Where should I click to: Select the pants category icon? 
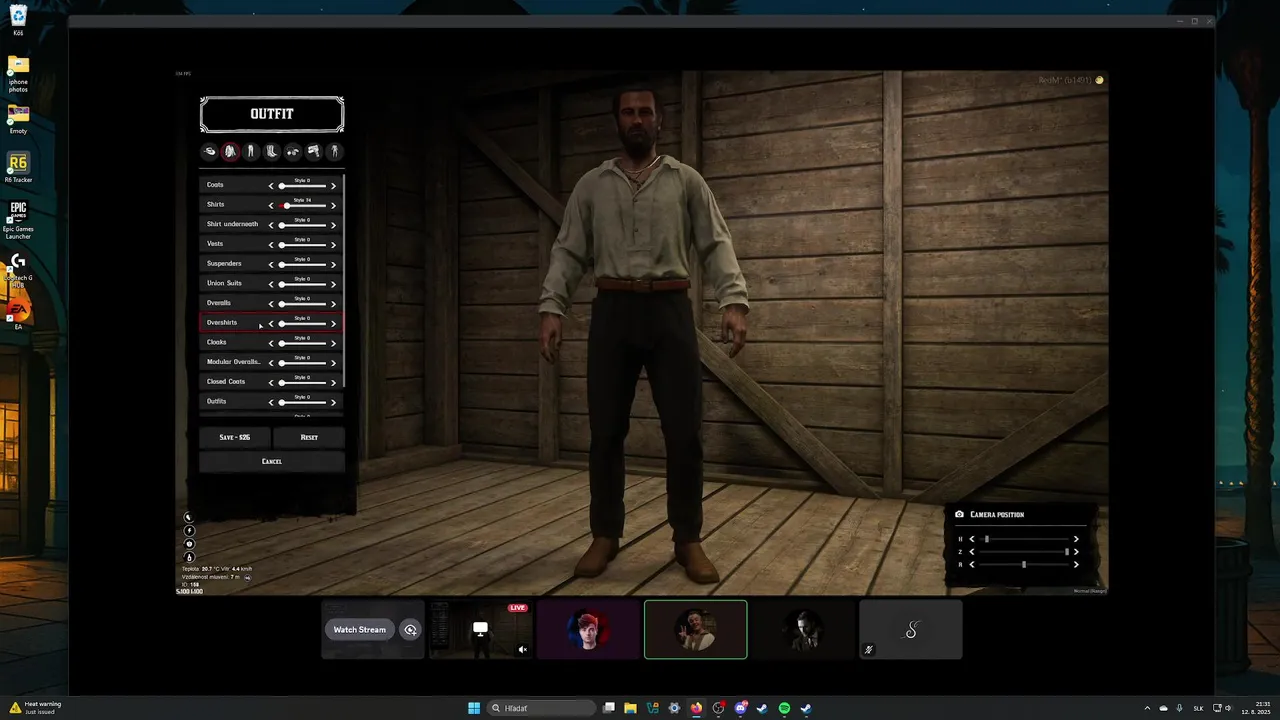point(251,152)
